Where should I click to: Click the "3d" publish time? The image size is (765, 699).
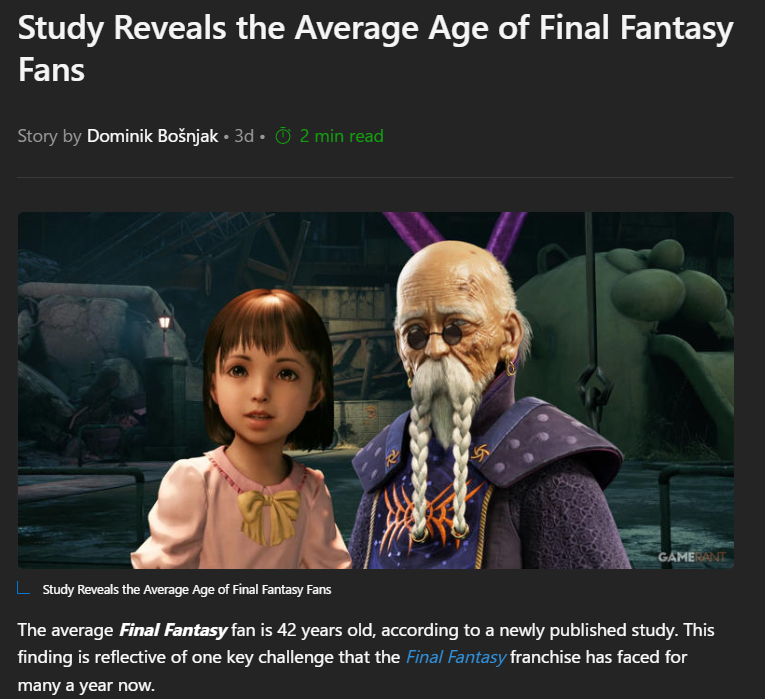[244, 136]
